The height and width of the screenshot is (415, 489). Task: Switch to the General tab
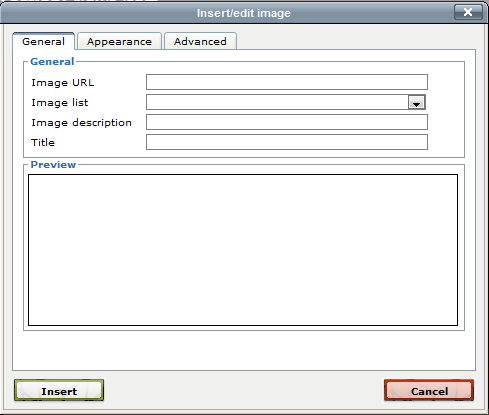click(x=43, y=41)
